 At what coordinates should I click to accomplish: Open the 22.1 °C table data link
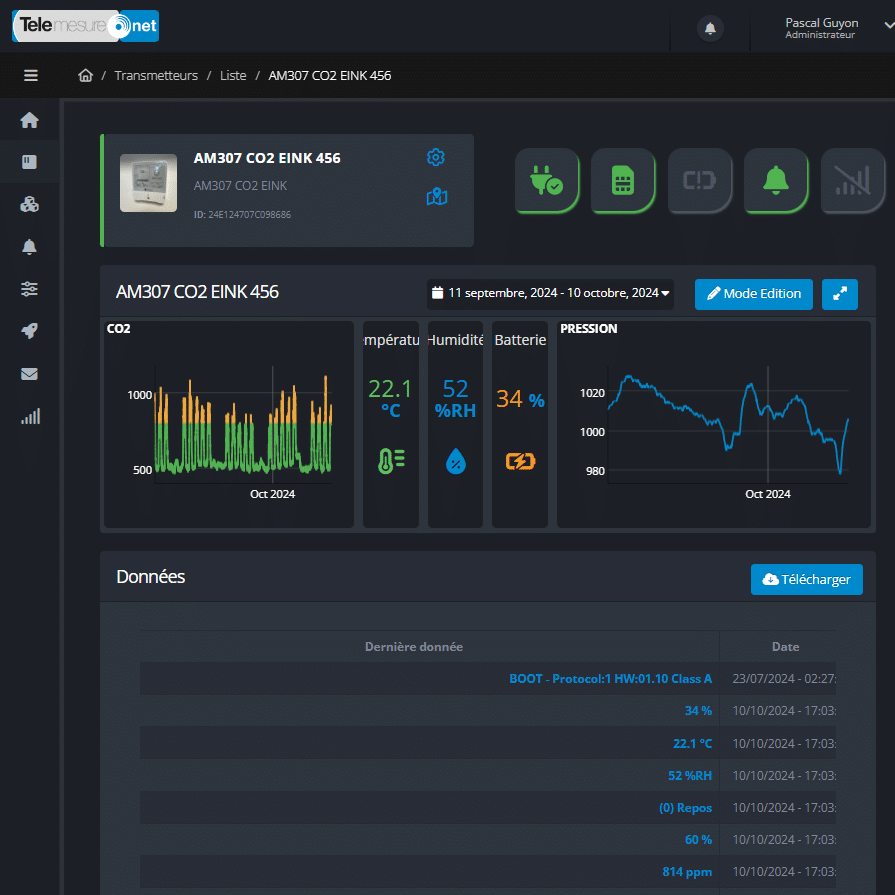pos(692,743)
